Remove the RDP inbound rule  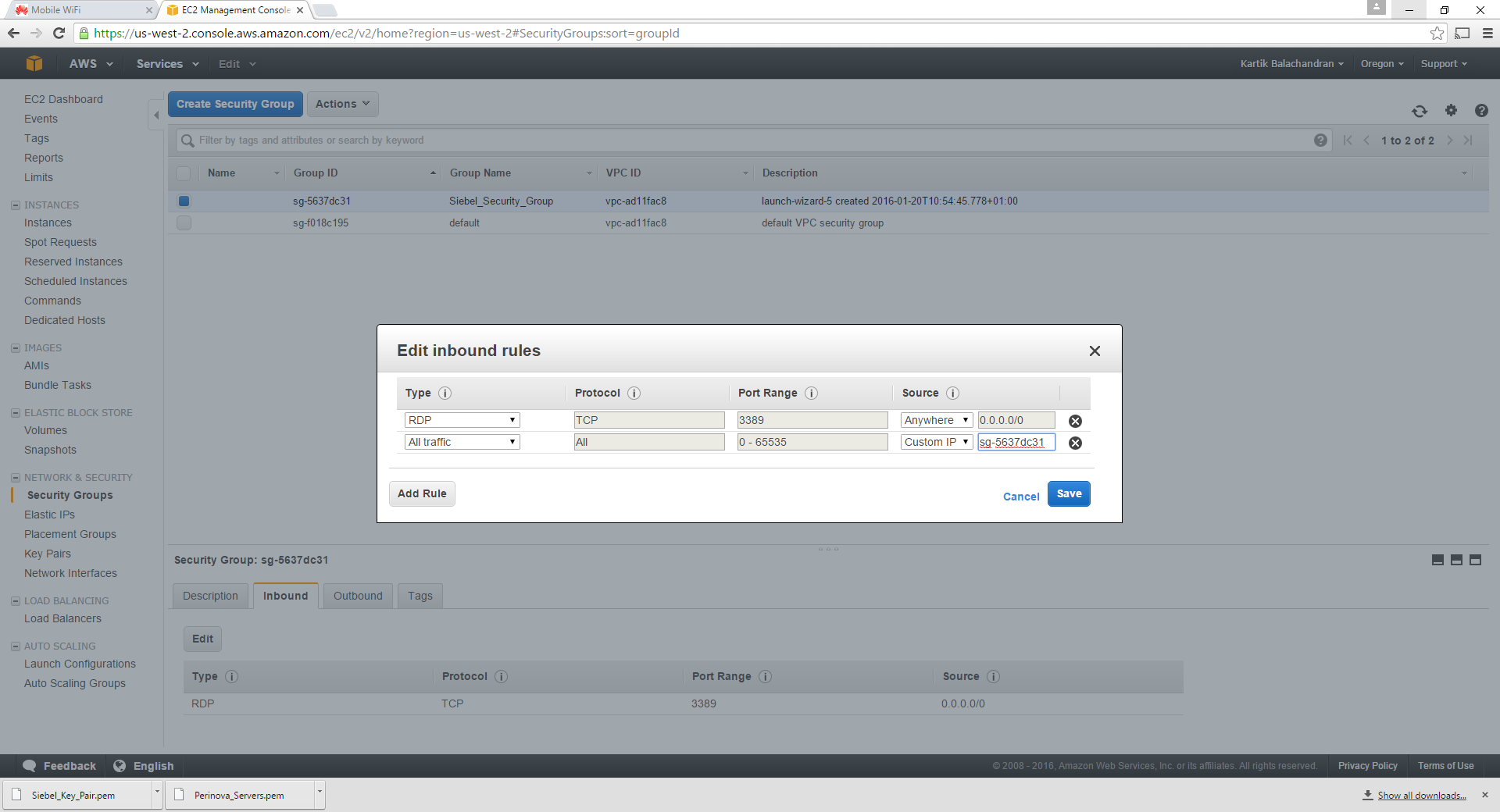click(1075, 421)
